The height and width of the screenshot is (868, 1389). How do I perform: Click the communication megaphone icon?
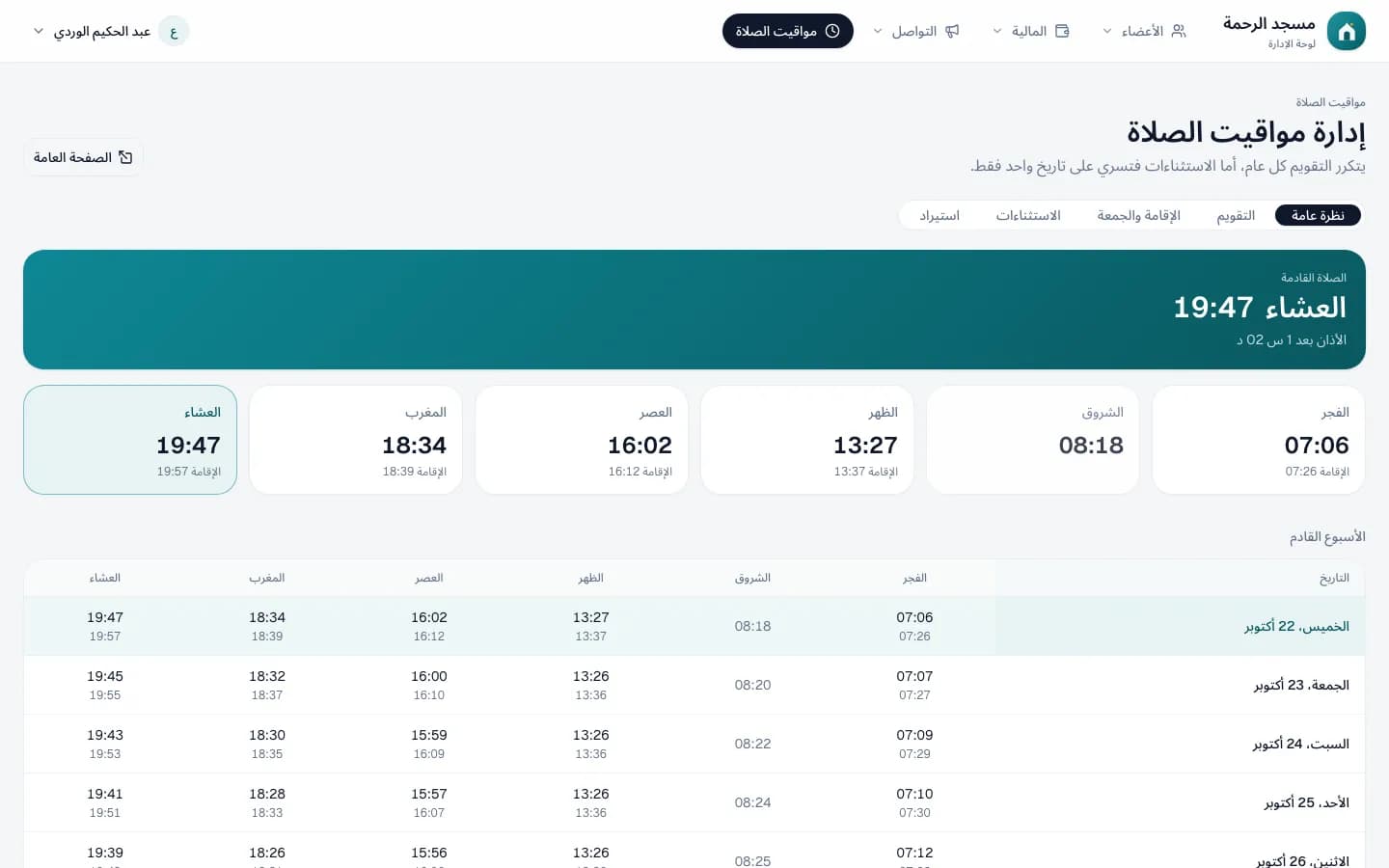(x=952, y=31)
